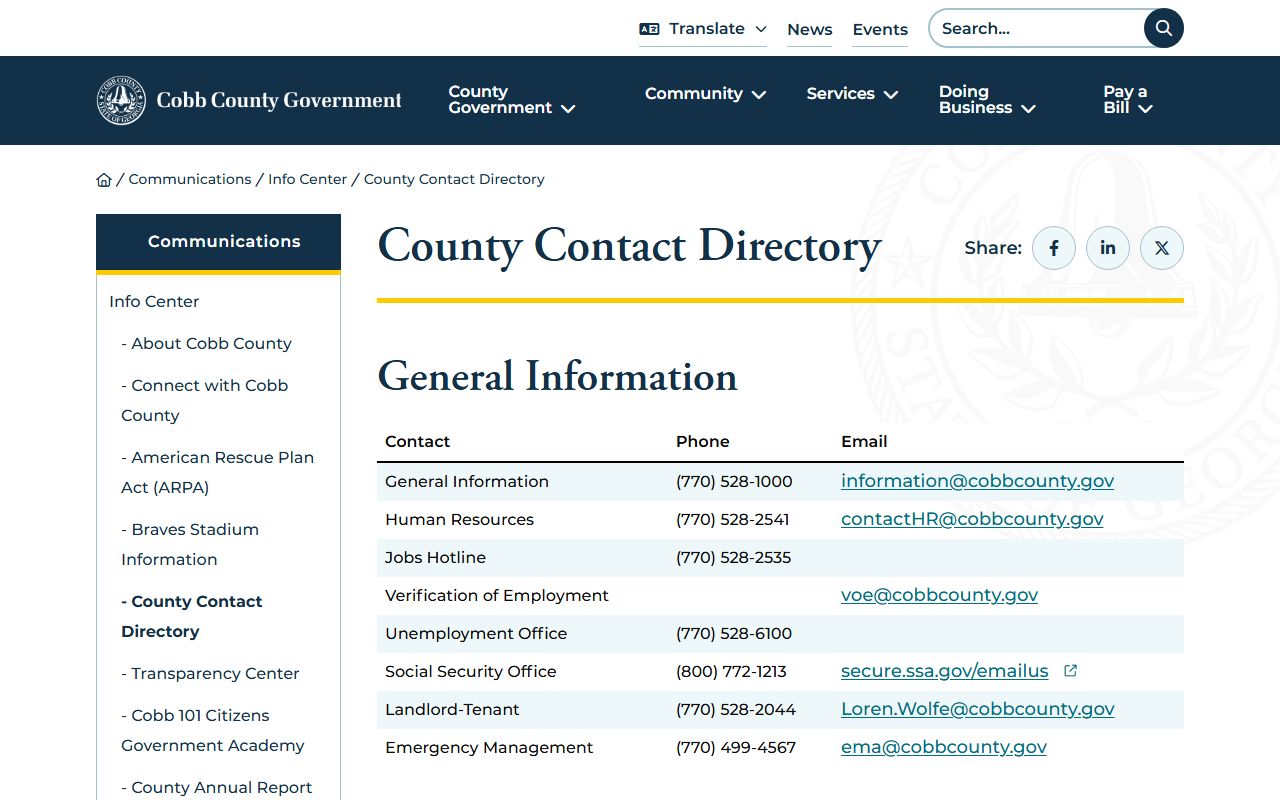1280x800 pixels.
Task: Email contactHR@cobbcounty.gov
Action: pyautogui.click(x=972, y=519)
